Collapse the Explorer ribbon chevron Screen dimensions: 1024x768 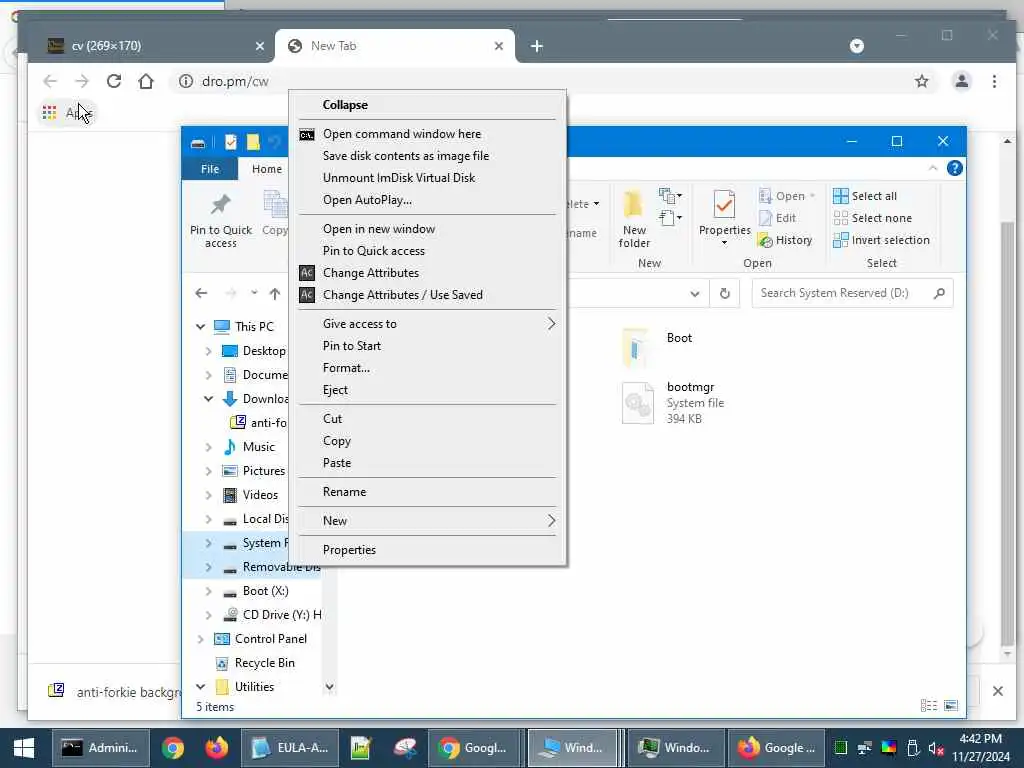[933, 168]
